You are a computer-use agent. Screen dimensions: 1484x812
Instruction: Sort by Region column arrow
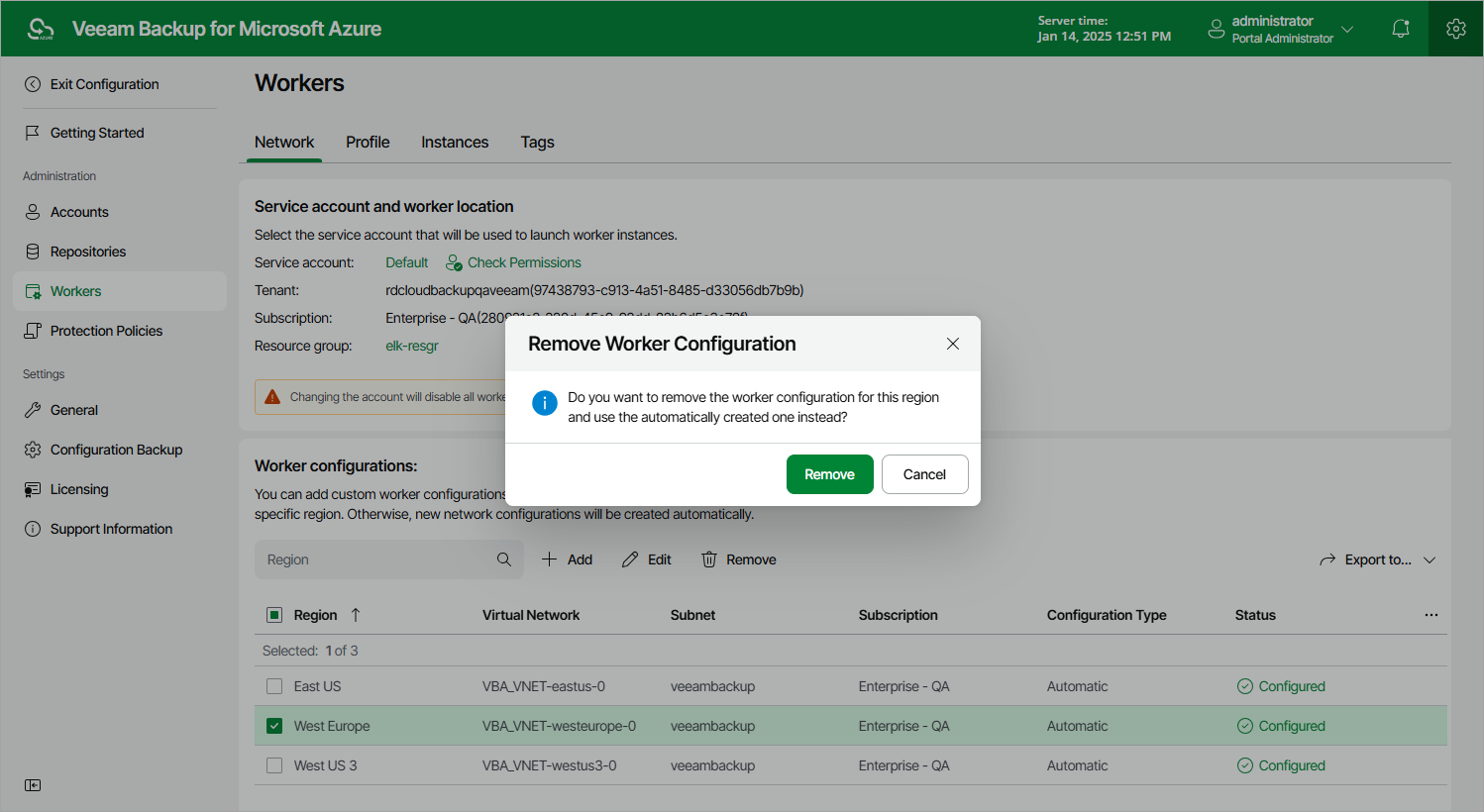(356, 615)
